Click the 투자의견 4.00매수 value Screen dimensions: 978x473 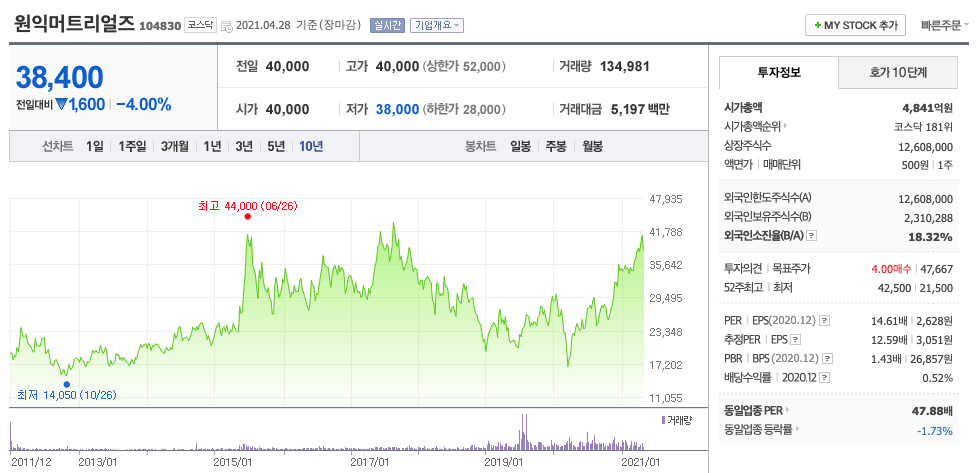pos(891,269)
